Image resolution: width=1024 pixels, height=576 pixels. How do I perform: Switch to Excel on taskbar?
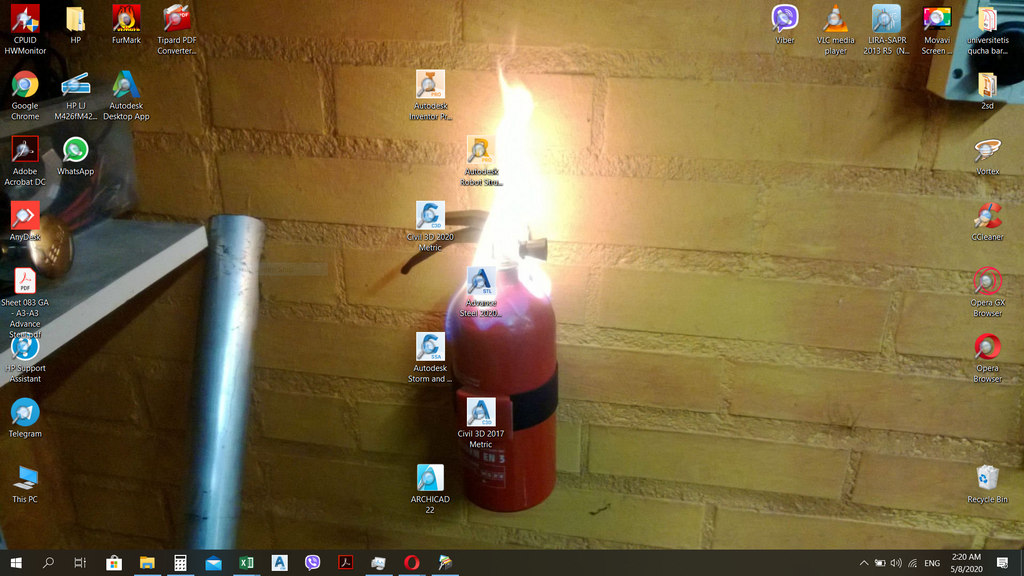click(x=246, y=562)
